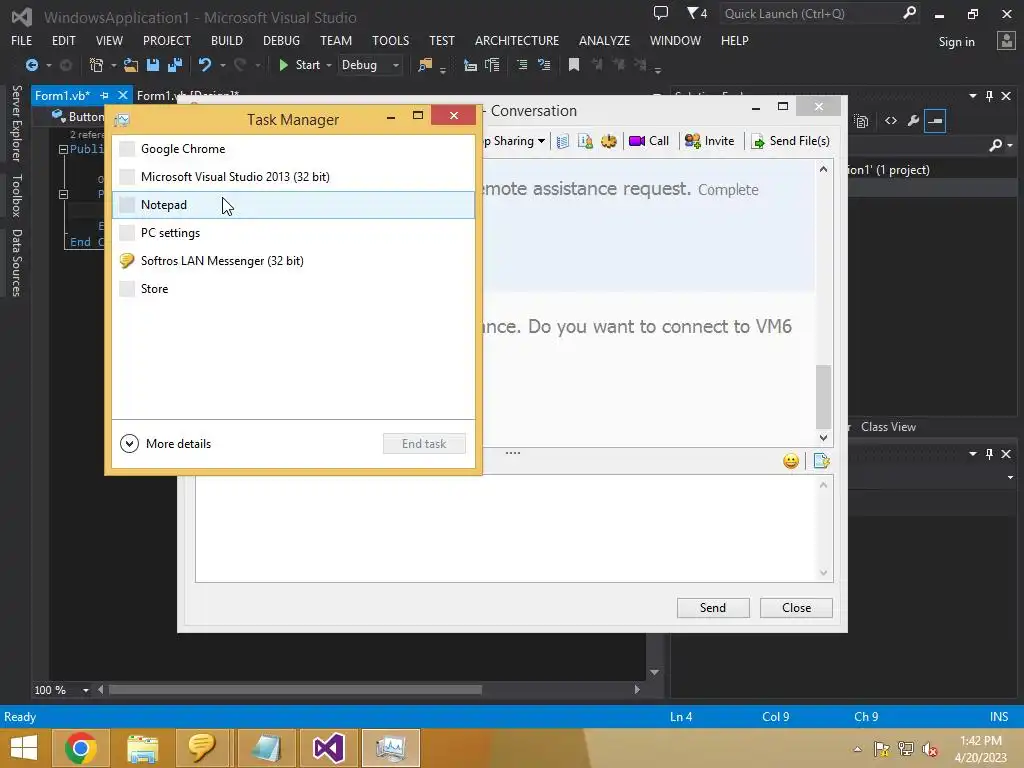
Task: Click the Preview Selected Items icon in Solution Explorer
Action: pyautogui.click(x=935, y=121)
